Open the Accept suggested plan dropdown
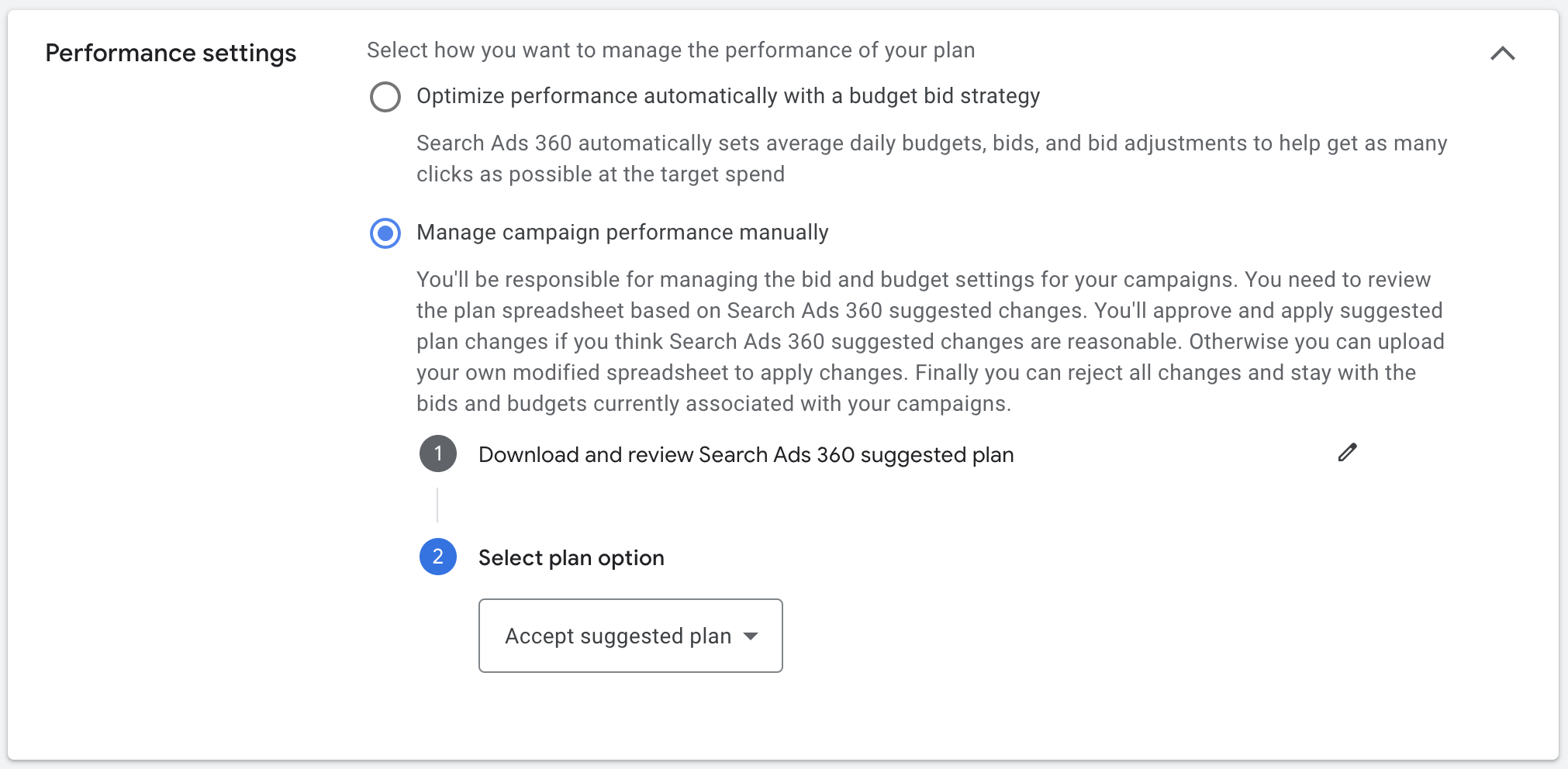The height and width of the screenshot is (769, 1568). (x=630, y=636)
